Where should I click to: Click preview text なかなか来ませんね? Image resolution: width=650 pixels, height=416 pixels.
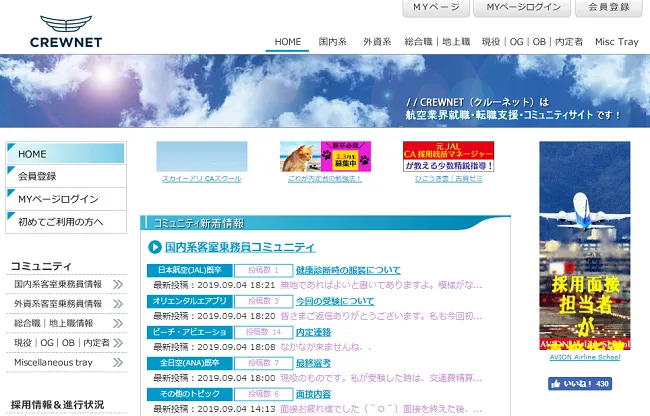tap(326, 347)
